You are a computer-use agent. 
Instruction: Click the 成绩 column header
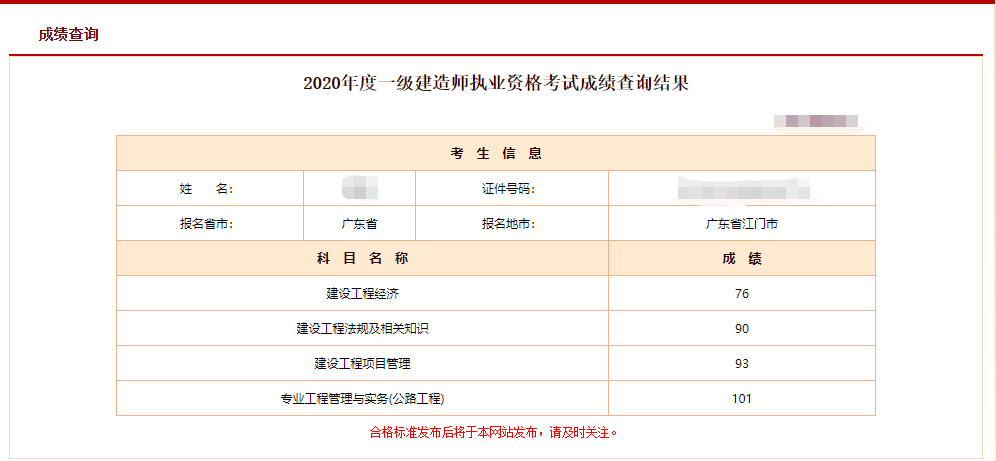point(741,258)
